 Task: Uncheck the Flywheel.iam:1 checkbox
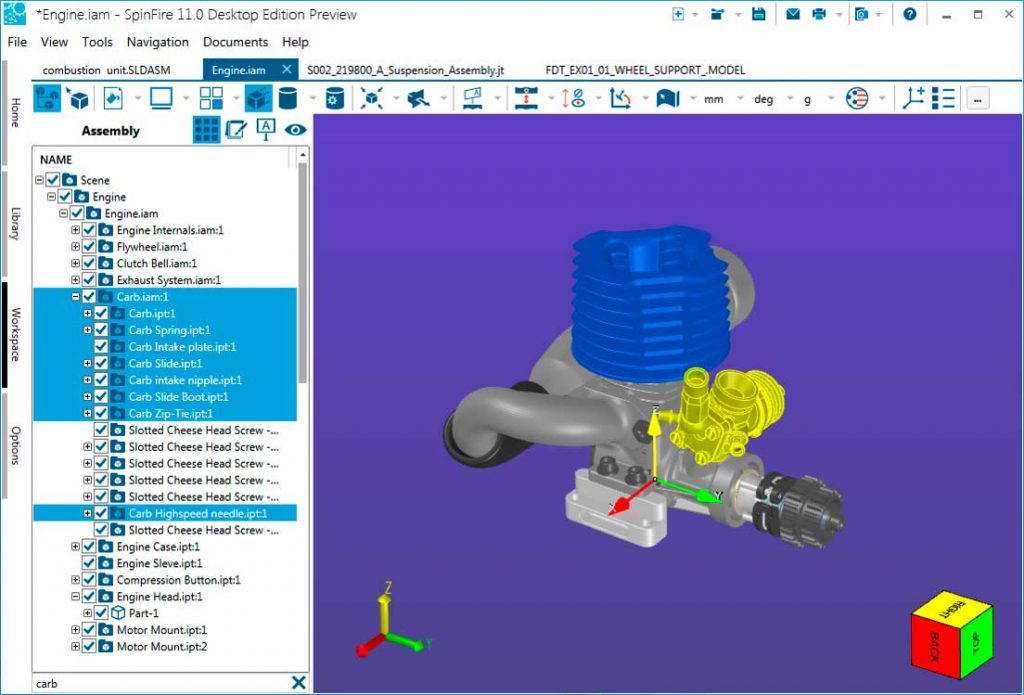(x=89, y=246)
